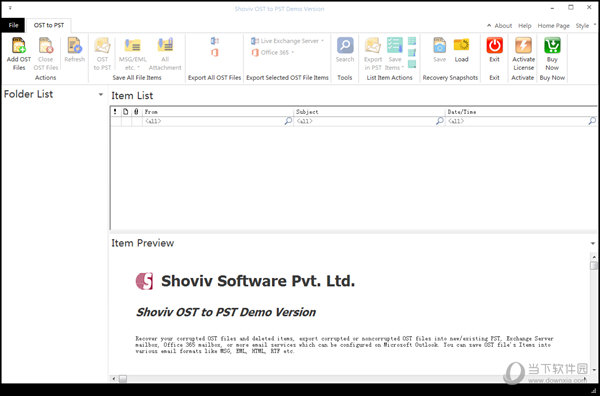Click top small list icon in List Item Actions
This screenshot has width=600, height=396.
412,41
